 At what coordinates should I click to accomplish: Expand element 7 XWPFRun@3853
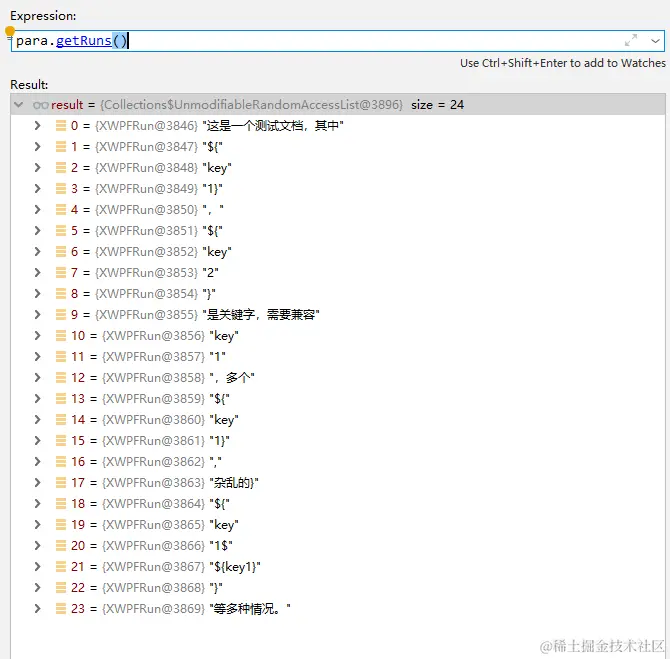pyautogui.click(x=38, y=272)
